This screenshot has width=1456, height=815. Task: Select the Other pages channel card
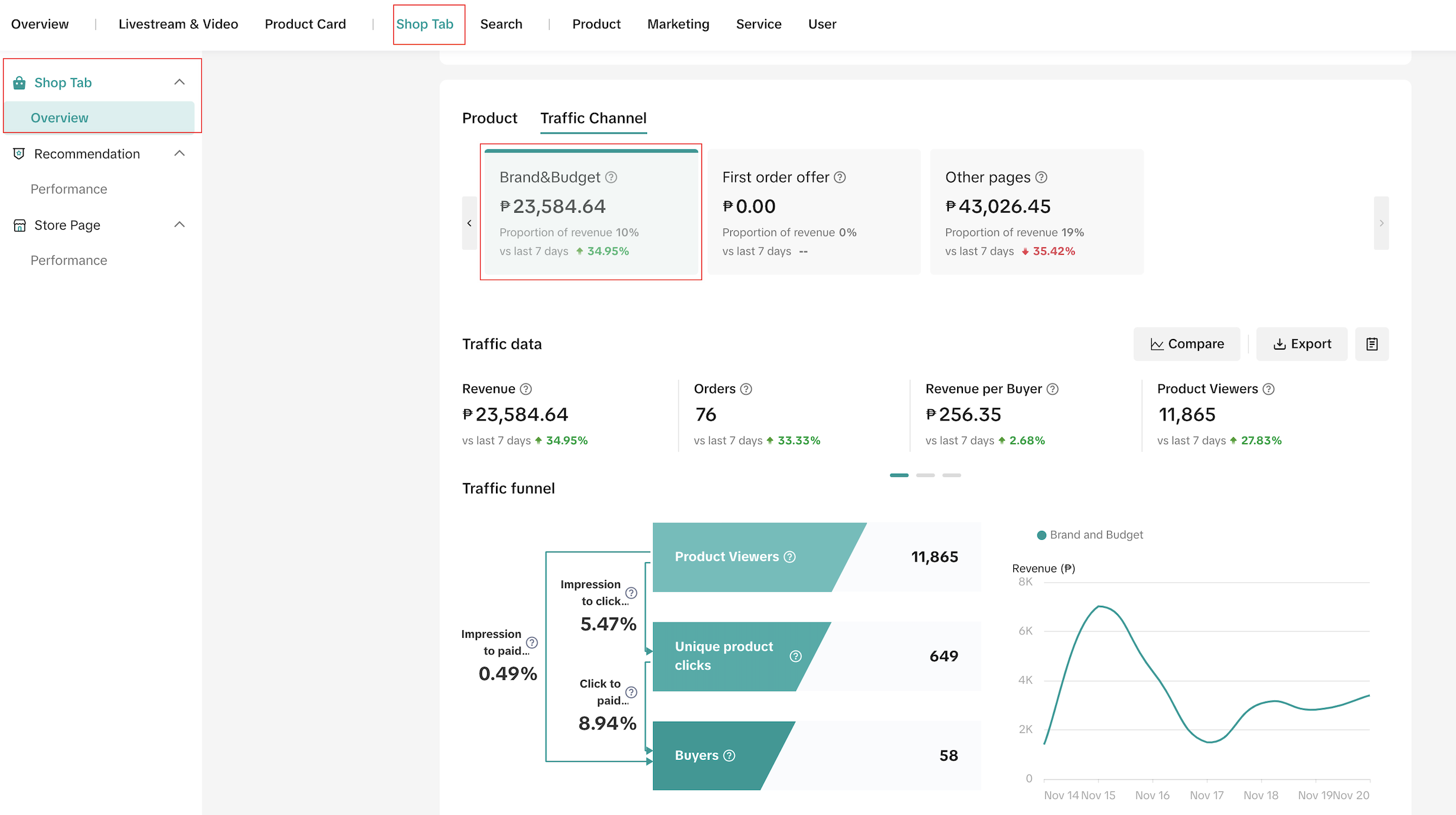pos(1036,212)
